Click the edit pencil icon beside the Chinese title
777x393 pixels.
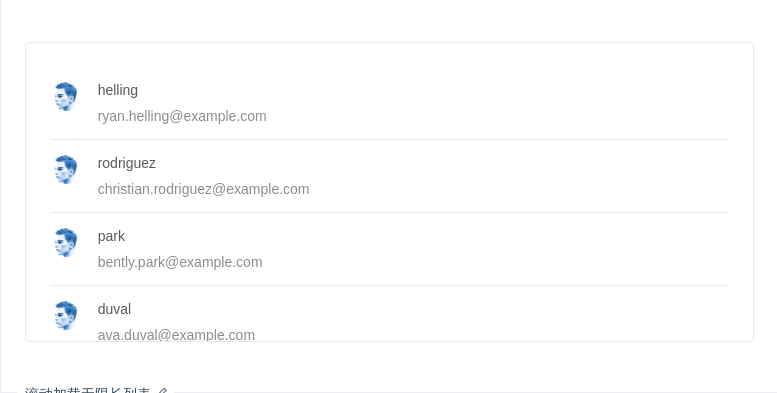tap(163, 391)
